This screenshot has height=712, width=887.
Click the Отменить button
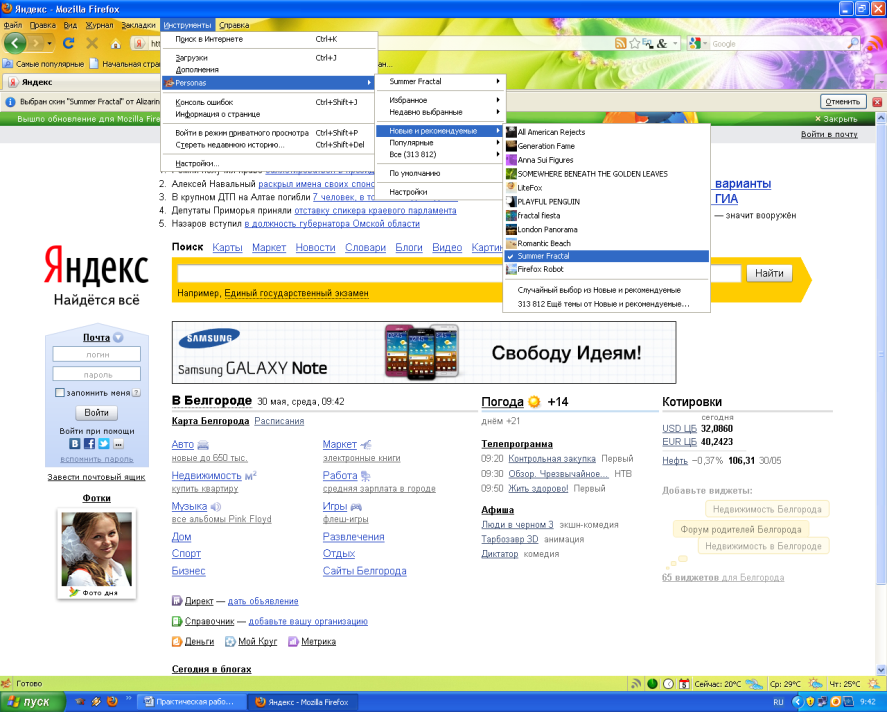[x=842, y=102]
